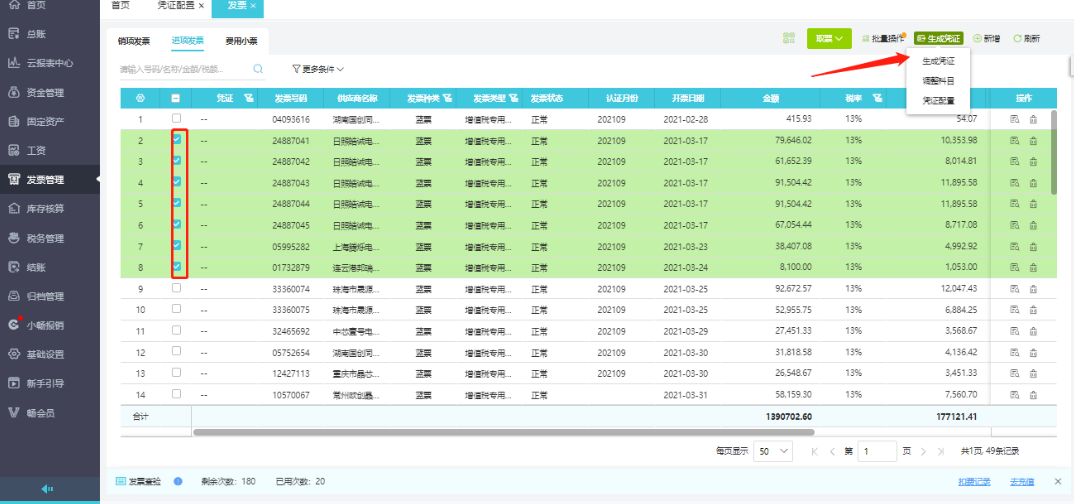1074x504 pixels.
Task: Open the filter on the 税率 column
Action: [x=877, y=99]
